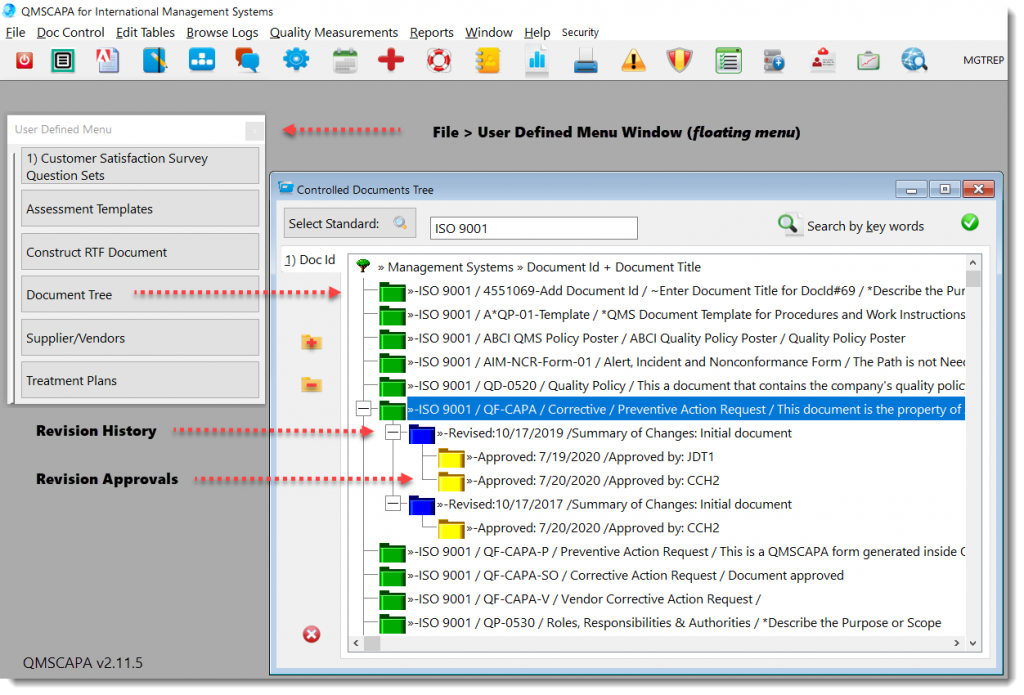Click the printer icon
The height and width of the screenshot is (695, 1024).
[585, 61]
